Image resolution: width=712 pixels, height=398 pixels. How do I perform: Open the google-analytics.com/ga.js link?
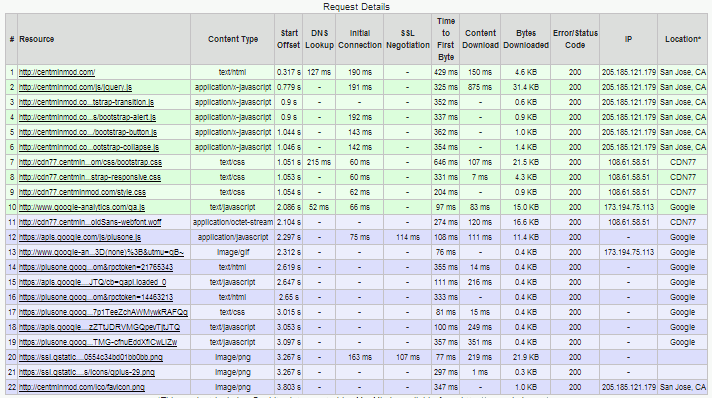click(82, 207)
